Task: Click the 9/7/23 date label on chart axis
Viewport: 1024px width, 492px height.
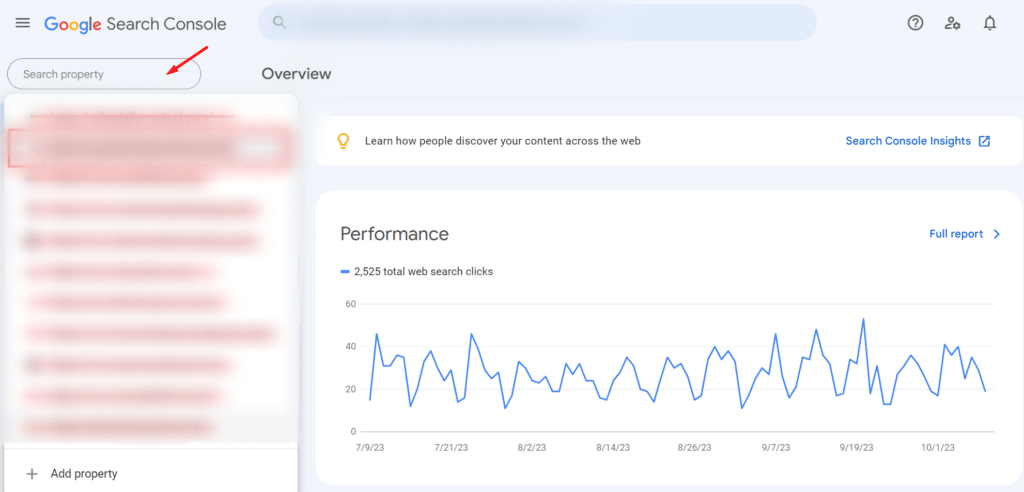Action: [775, 448]
